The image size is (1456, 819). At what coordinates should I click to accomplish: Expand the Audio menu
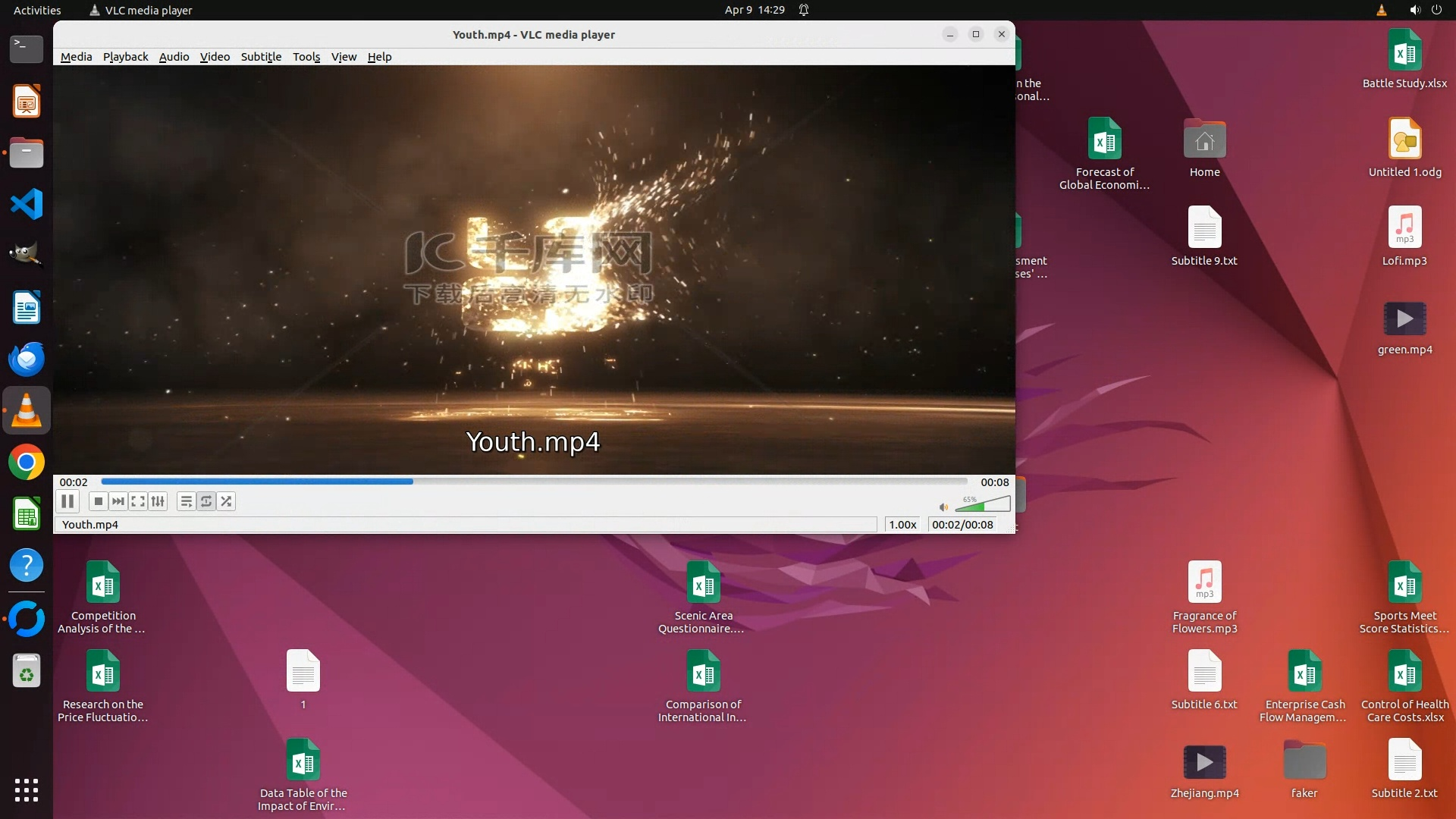click(x=174, y=57)
